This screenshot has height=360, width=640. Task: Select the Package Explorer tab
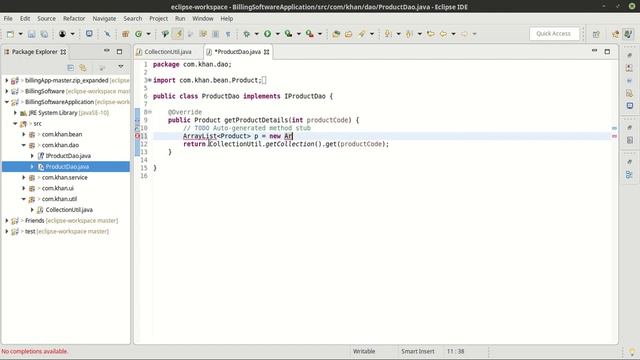click(35, 52)
